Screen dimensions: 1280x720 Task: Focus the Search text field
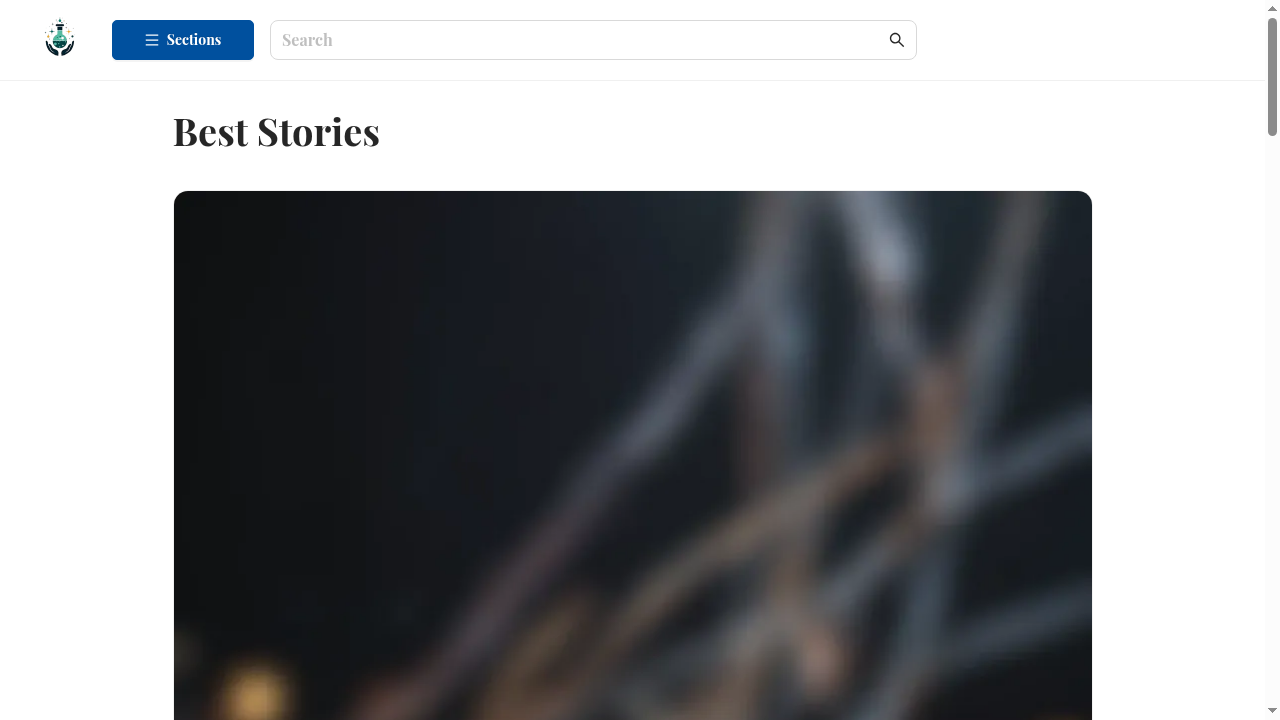coord(593,40)
